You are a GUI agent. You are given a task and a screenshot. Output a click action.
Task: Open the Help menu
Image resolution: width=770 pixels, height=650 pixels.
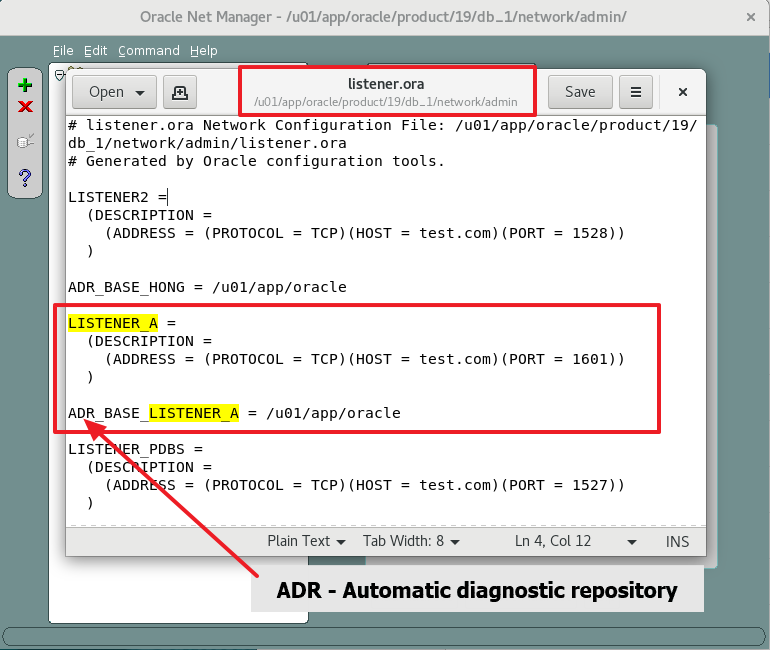click(x=203, y=51)
